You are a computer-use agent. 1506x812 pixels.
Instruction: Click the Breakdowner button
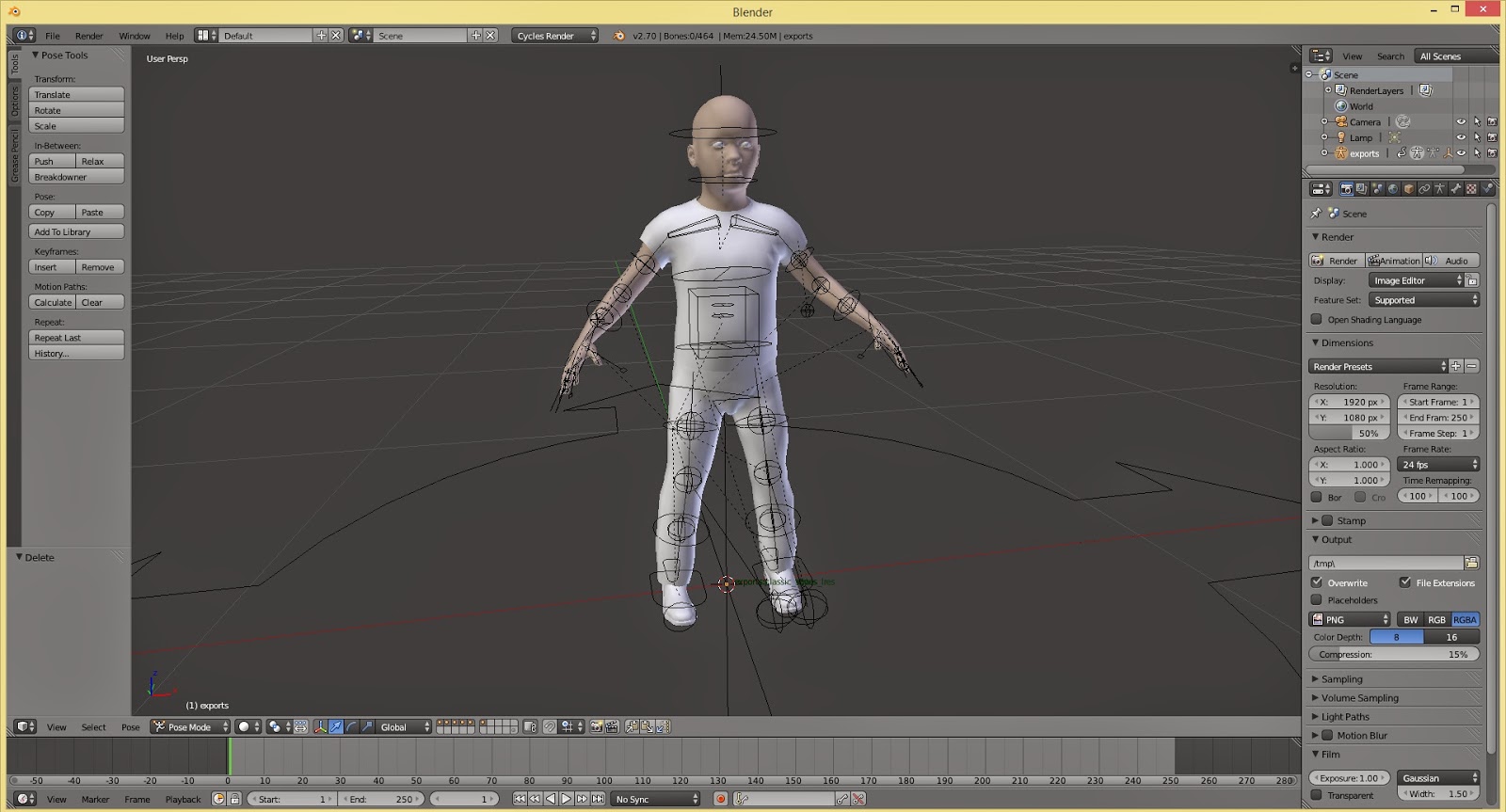pyautogui.click(x=76, y=177)
